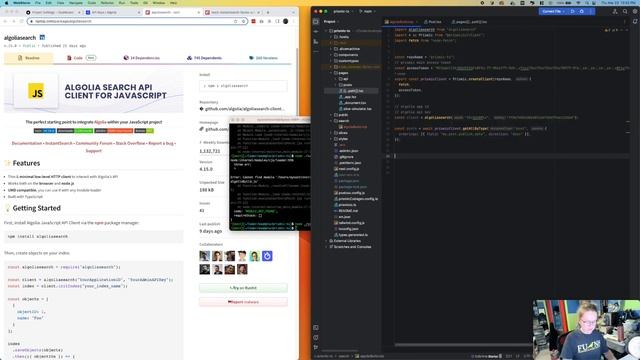Select the Post.tsx editor tab in WebStorm
Screen dimensions: 640x360
point(432,22)
